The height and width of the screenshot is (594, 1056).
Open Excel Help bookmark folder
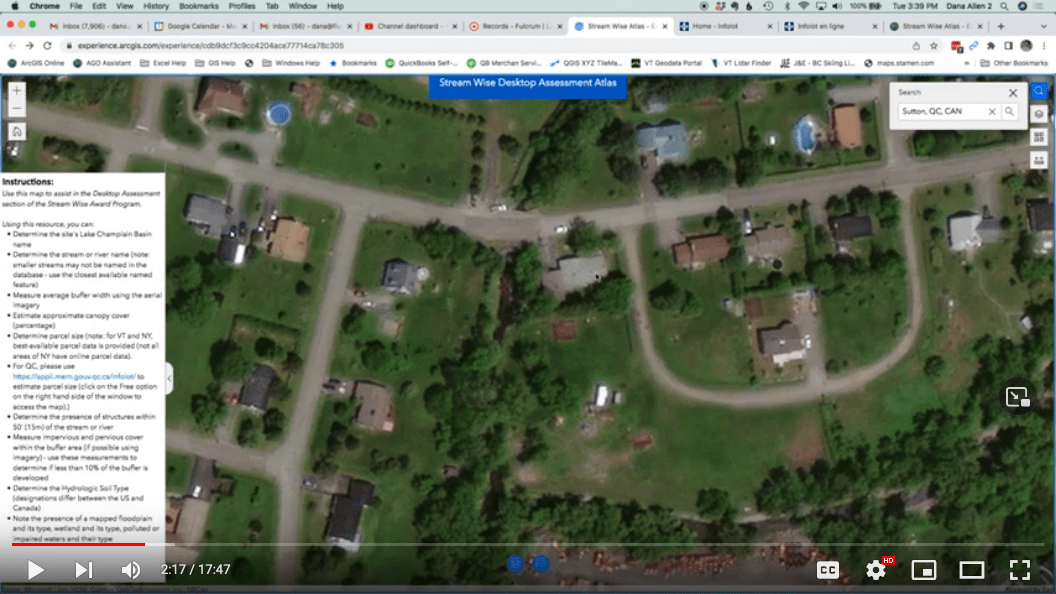point(163,63)
